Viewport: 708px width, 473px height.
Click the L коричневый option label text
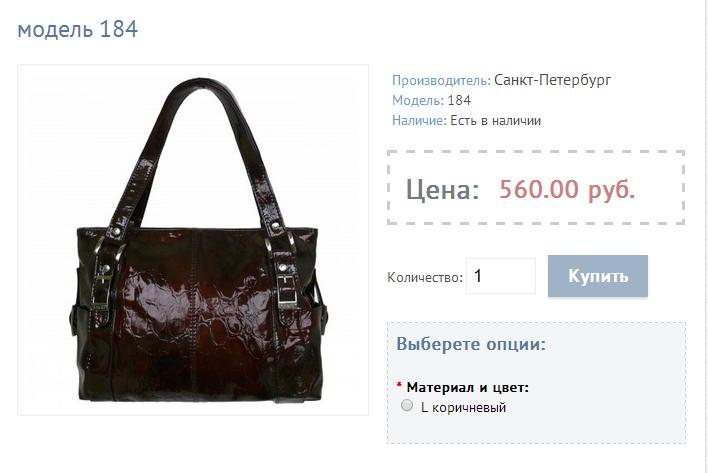pyautogui.click(x=463, y=408)
